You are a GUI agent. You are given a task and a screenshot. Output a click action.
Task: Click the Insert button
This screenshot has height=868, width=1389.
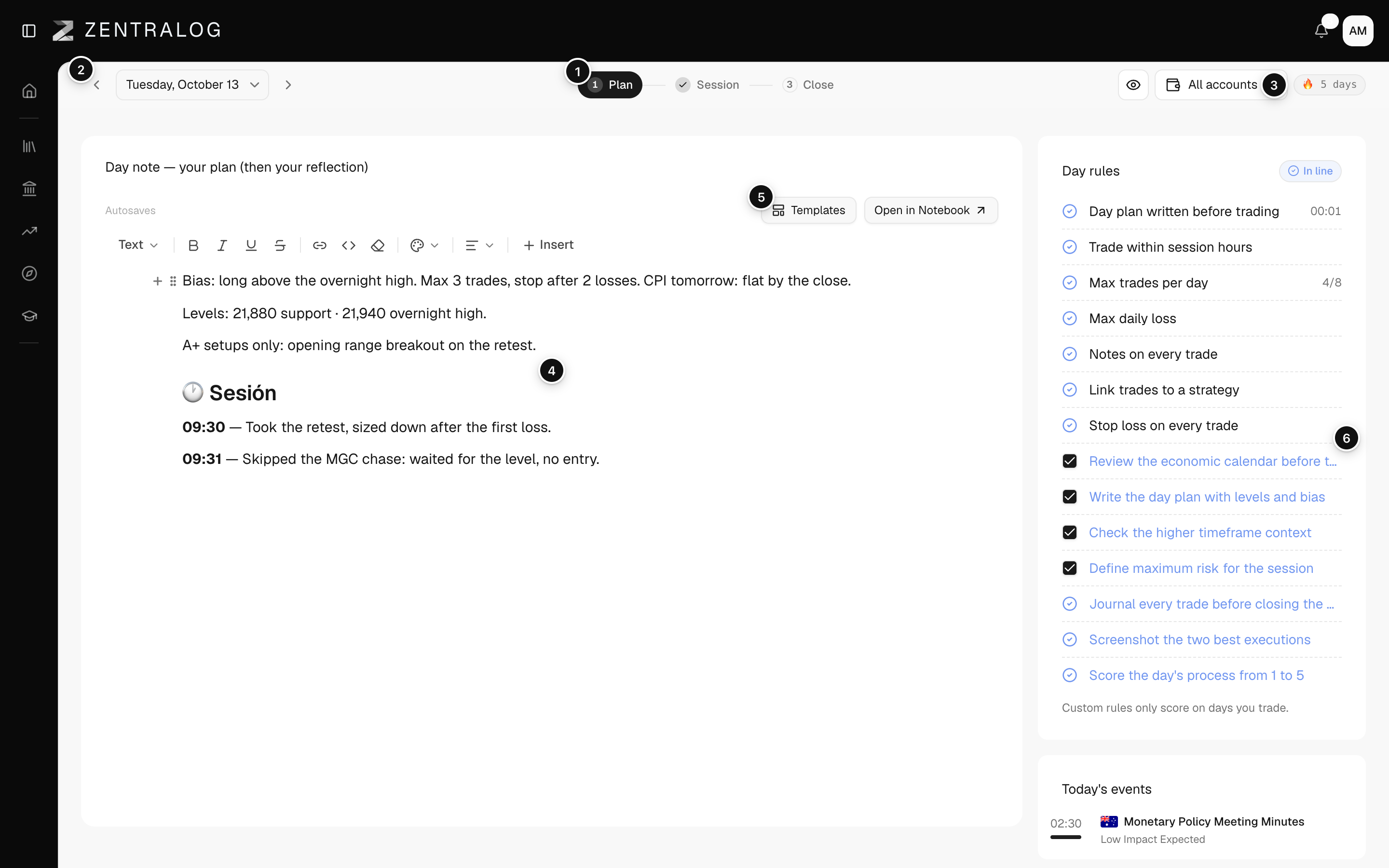[x=548, y=245]
